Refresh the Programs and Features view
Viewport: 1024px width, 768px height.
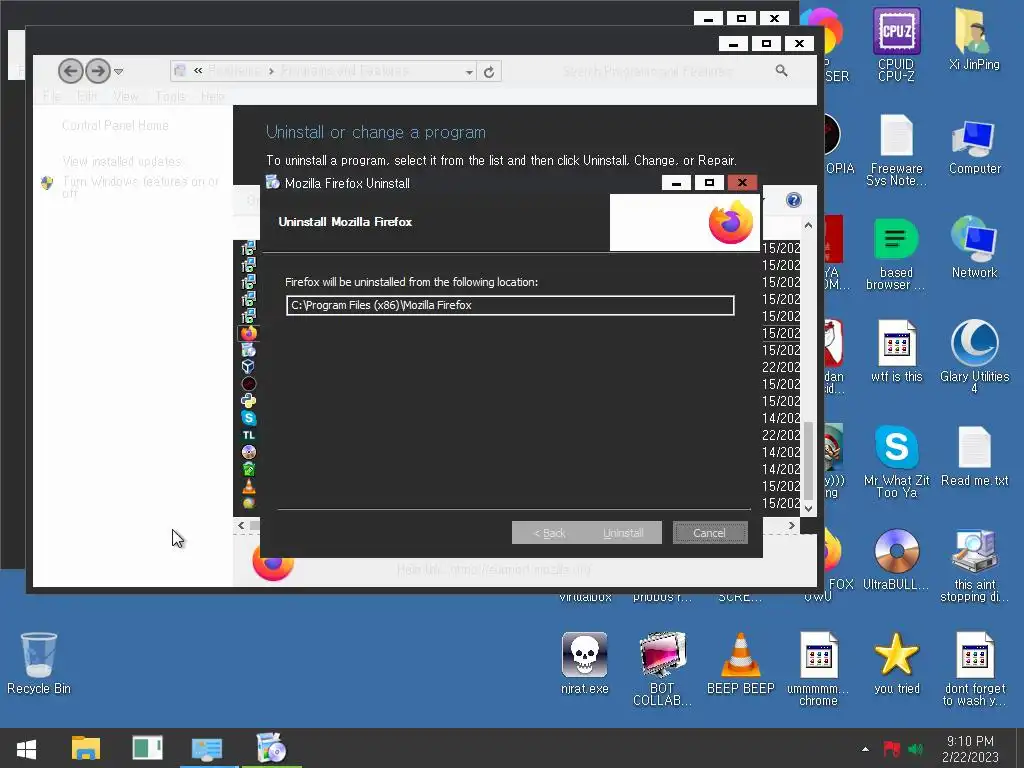[489, 72]
